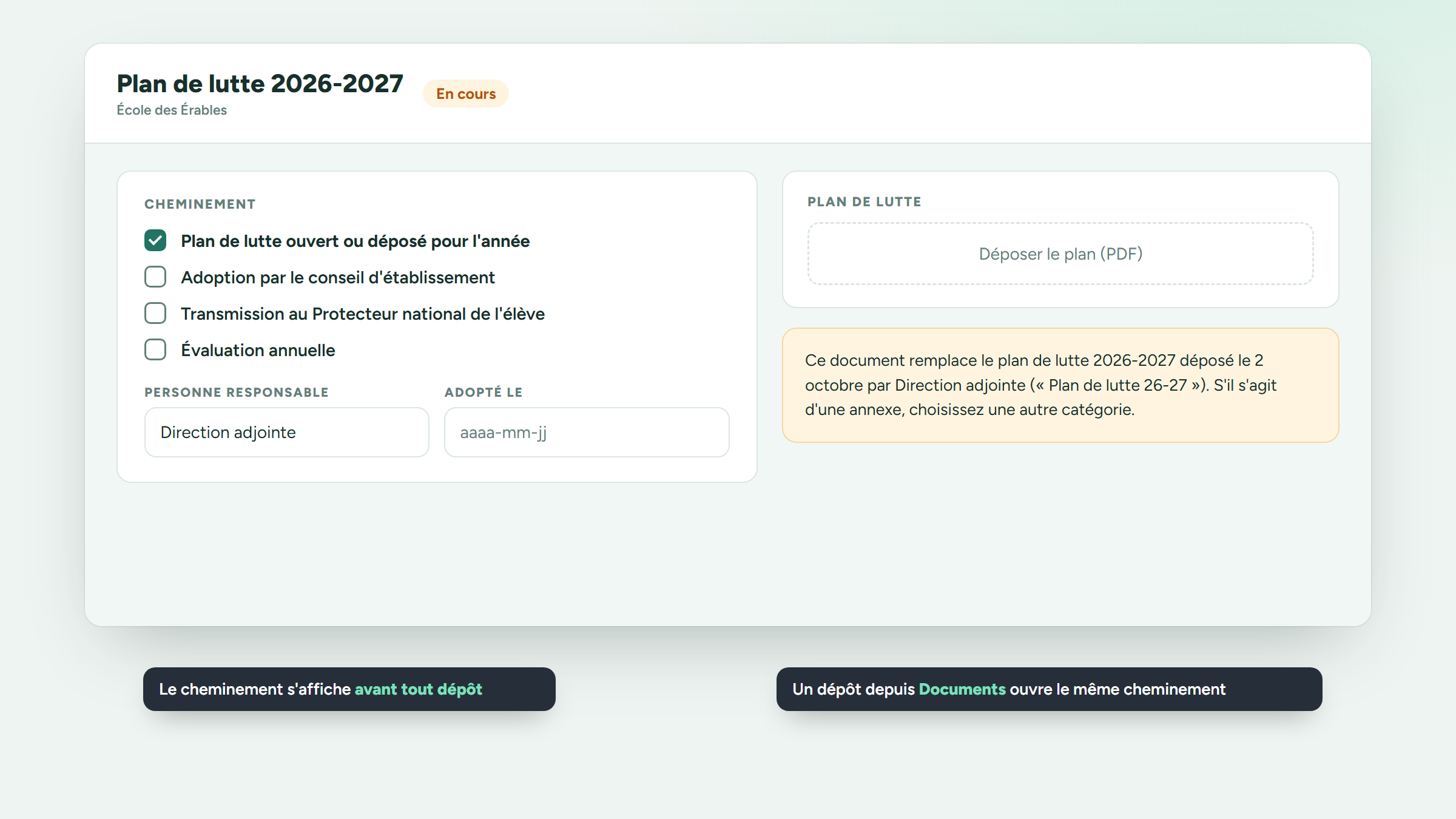Click the 'PLAN DE LUTTE' section label
The width and height of the screenshot is (1456, 819).
(864, 201)
